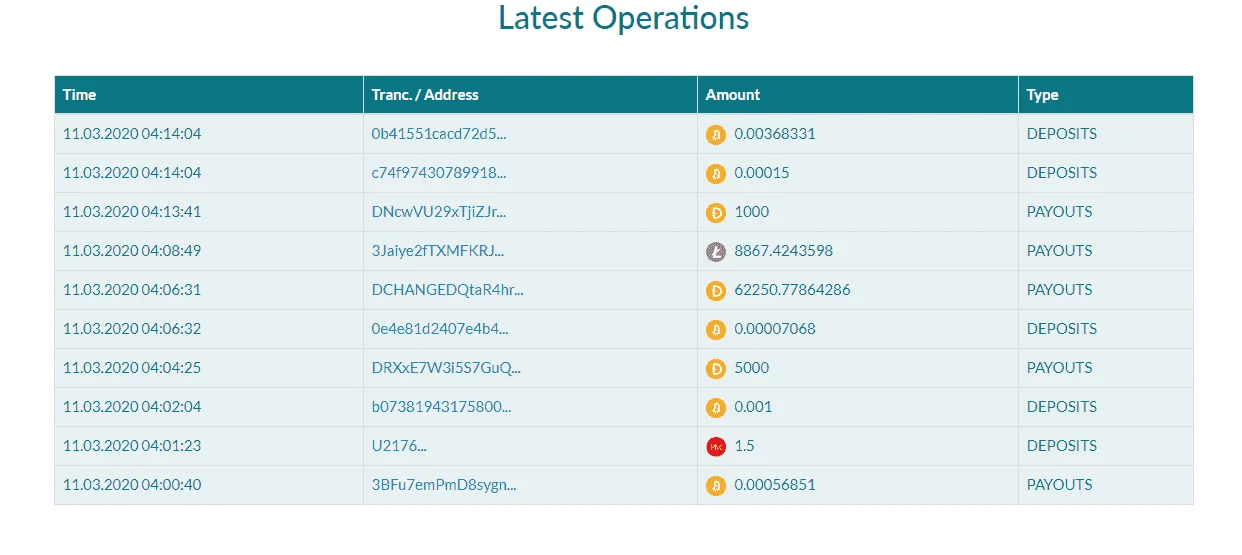The image size is (1242, 555).
Task: Select the amount value 0.00015
Action: pyautogui.click(x=762, y=173)
